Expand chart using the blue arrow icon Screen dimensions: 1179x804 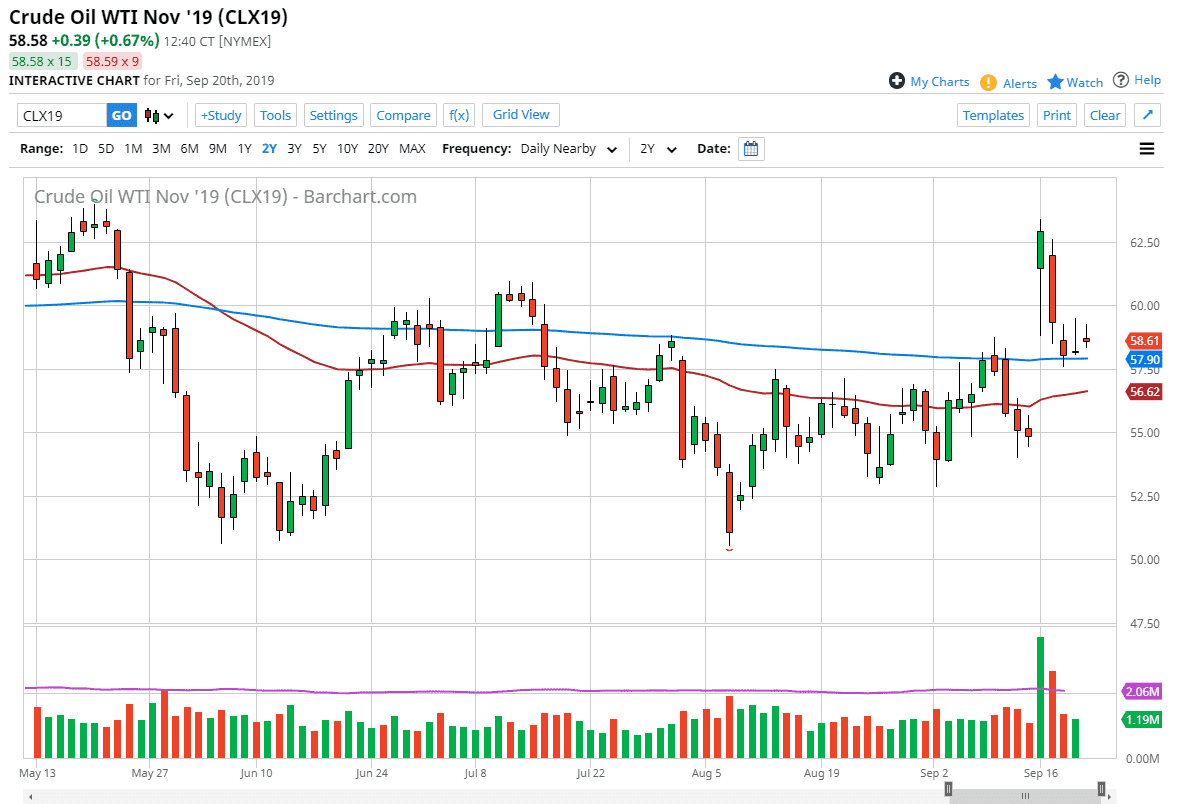point(1147,115)
